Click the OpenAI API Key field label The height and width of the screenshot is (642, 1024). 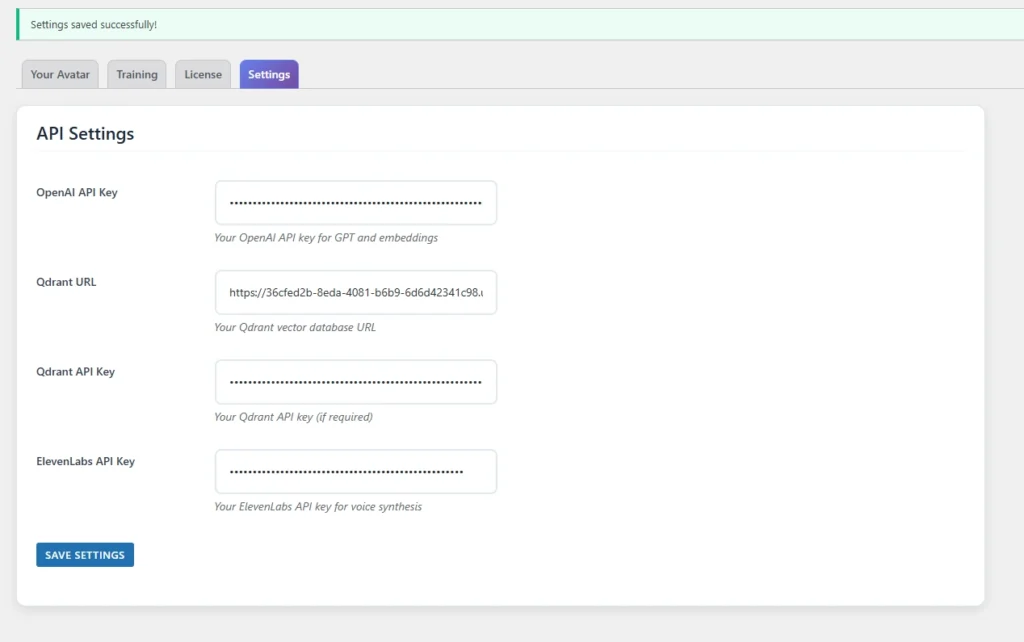(77, 192)
